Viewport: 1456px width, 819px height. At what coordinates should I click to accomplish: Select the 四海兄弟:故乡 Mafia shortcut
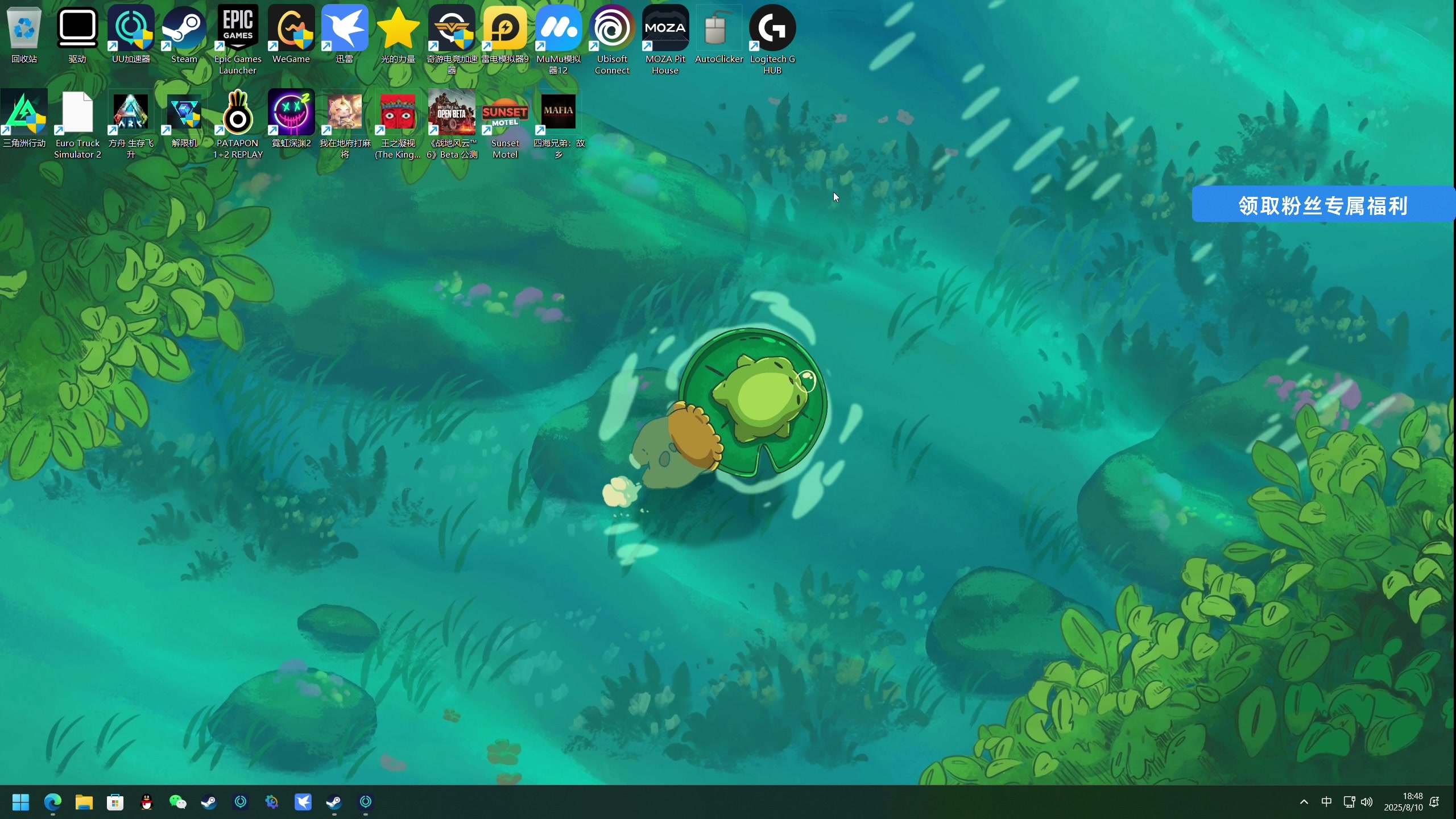(x=559, y=124)
